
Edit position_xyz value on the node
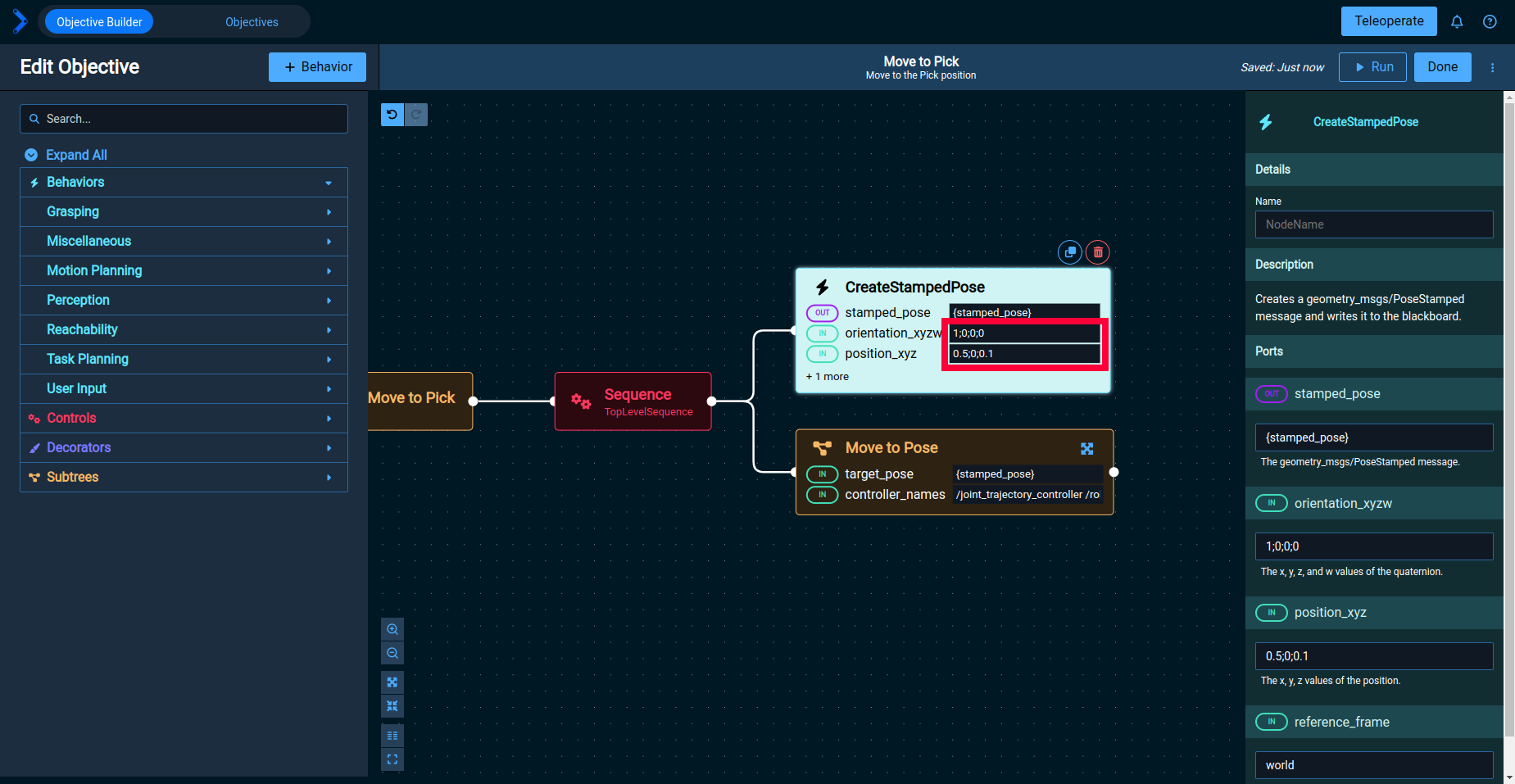pyautogui.click(x=1024, y=354)
